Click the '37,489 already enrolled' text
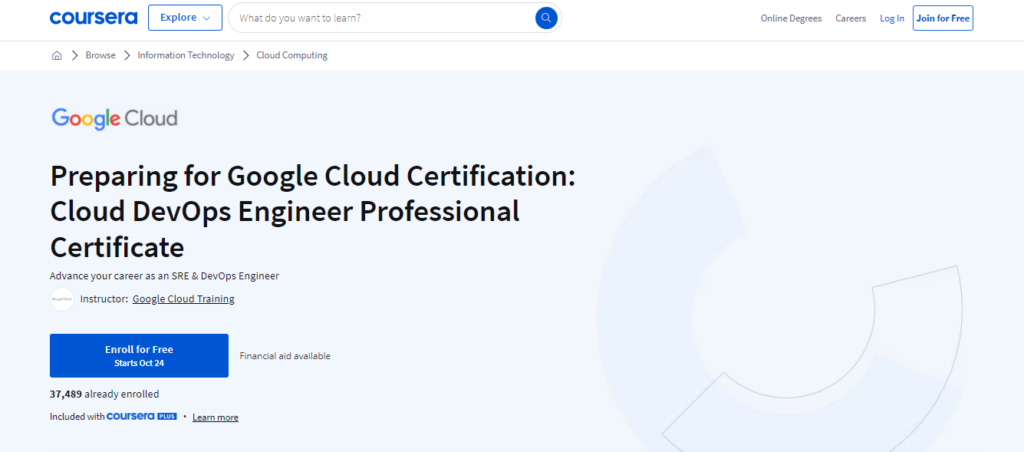This screenshot has width=1024, height=452. [x=104, y=394]
